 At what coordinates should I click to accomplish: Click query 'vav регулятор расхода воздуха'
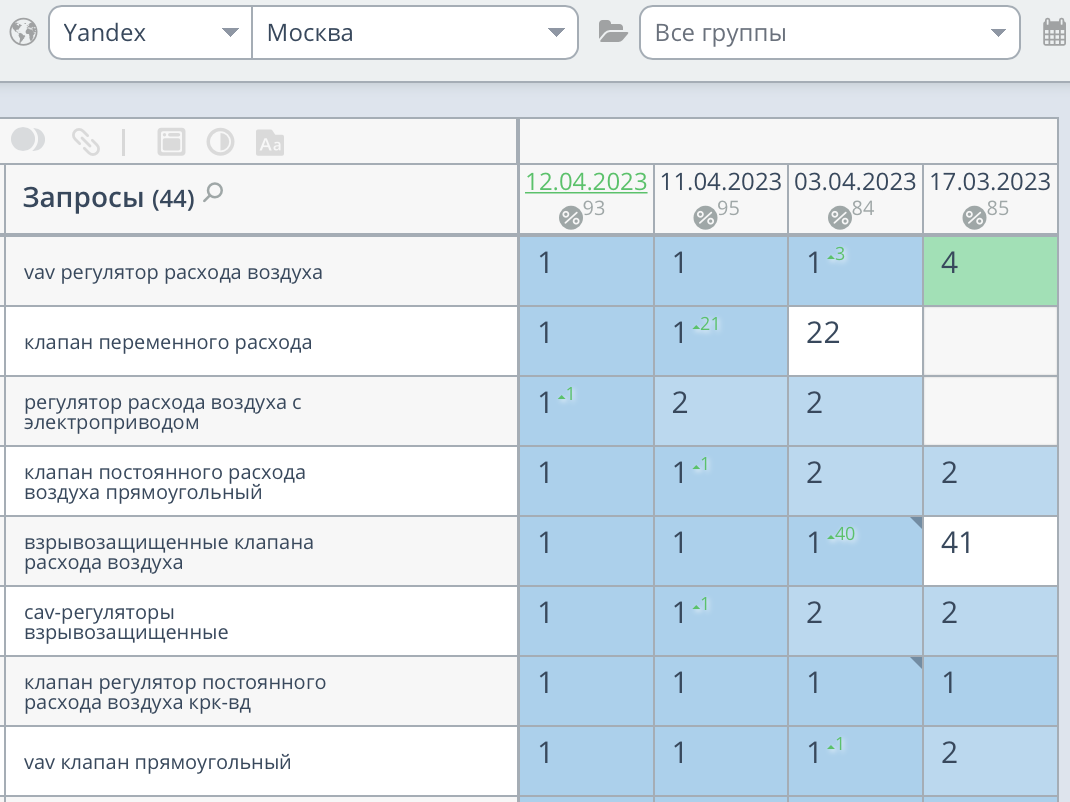pyautogui.click(x=173, y=272)
